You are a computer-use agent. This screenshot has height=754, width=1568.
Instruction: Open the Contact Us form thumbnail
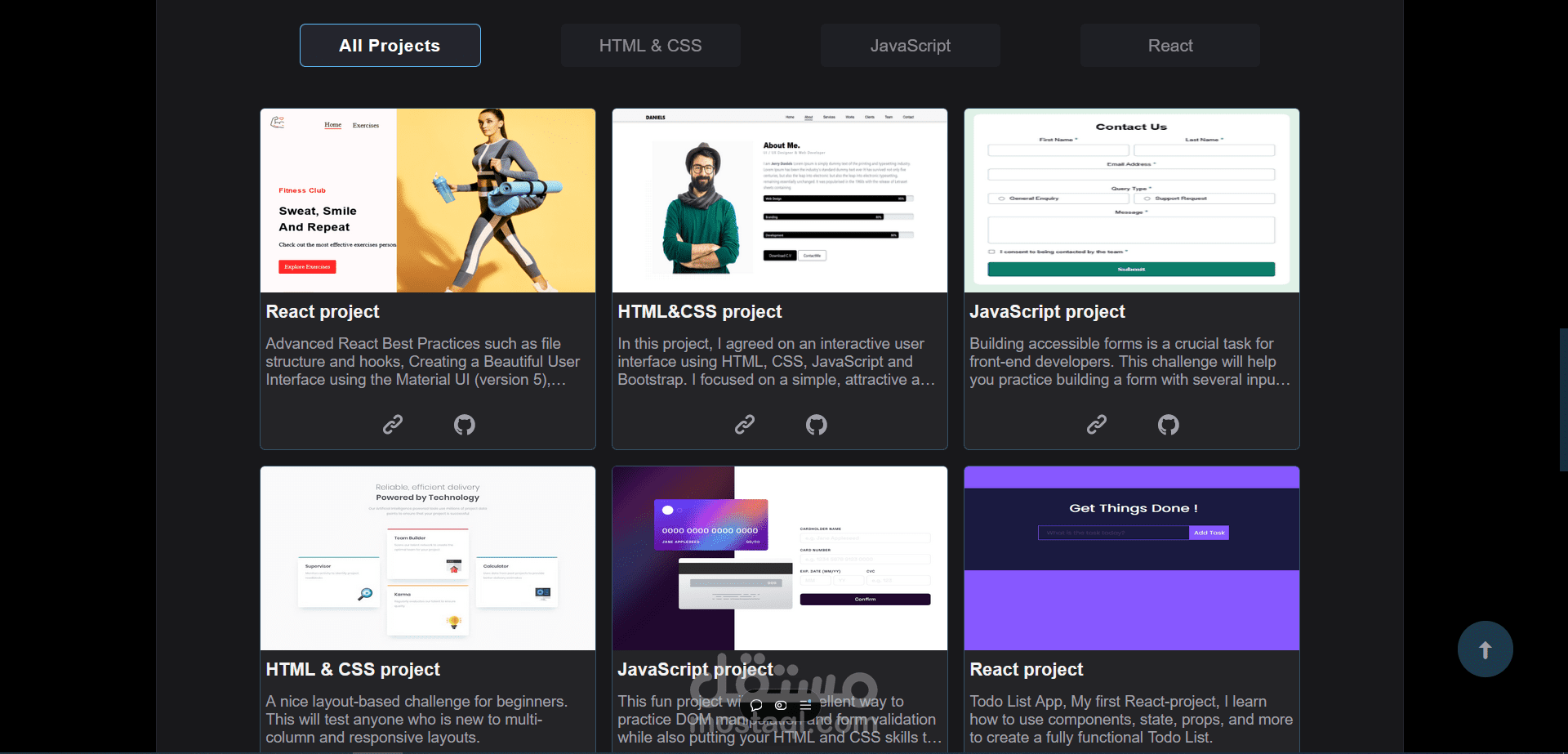[x=1132, y=201]
